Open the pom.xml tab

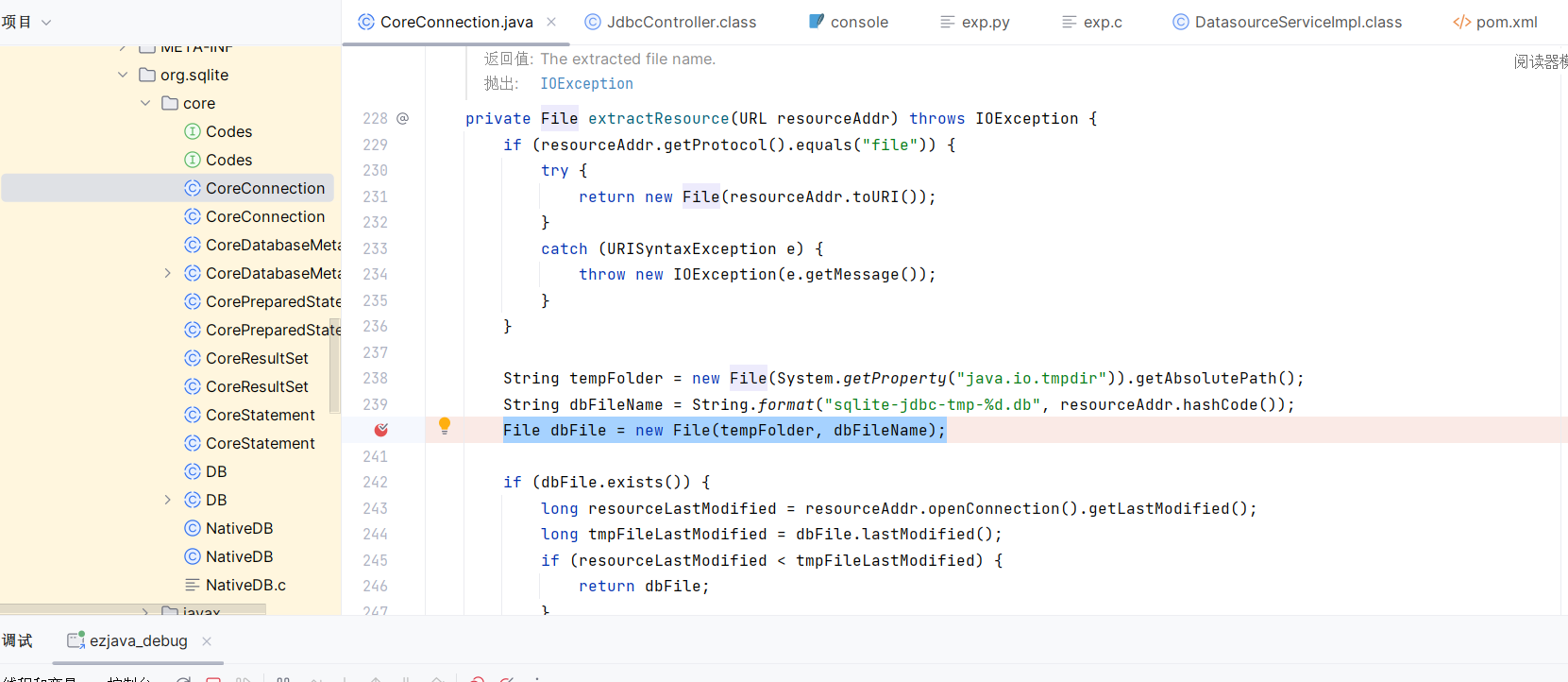[1495, 22]
